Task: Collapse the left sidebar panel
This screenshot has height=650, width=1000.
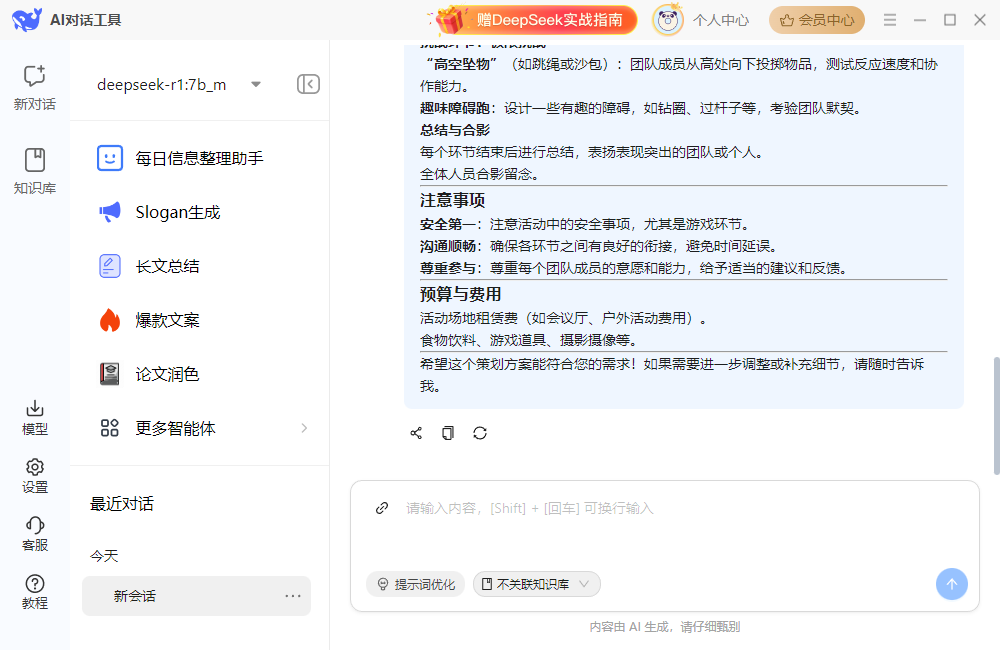Action: pos(308,84)
